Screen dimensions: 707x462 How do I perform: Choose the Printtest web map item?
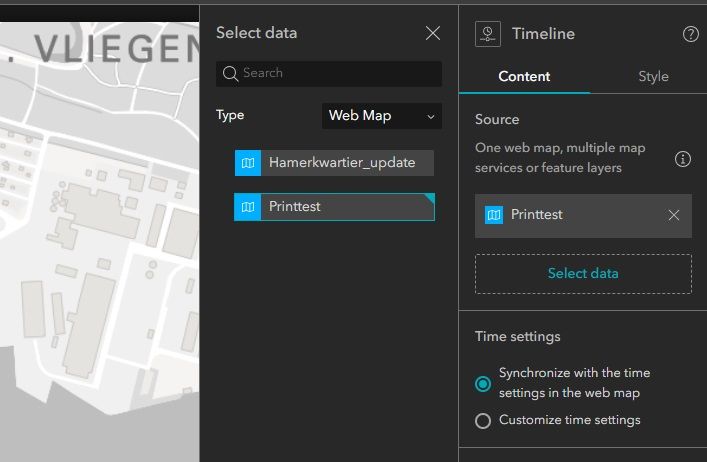(340, 207)
